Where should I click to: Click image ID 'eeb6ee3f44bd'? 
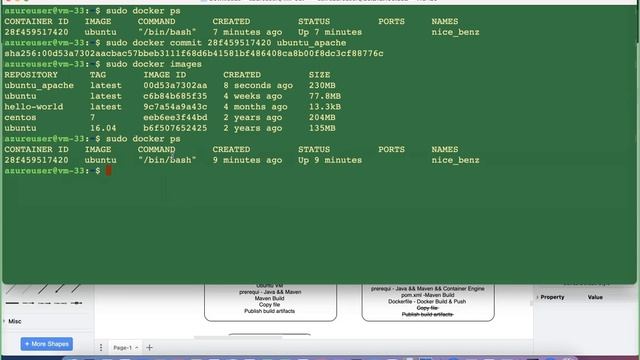(175, 118)
